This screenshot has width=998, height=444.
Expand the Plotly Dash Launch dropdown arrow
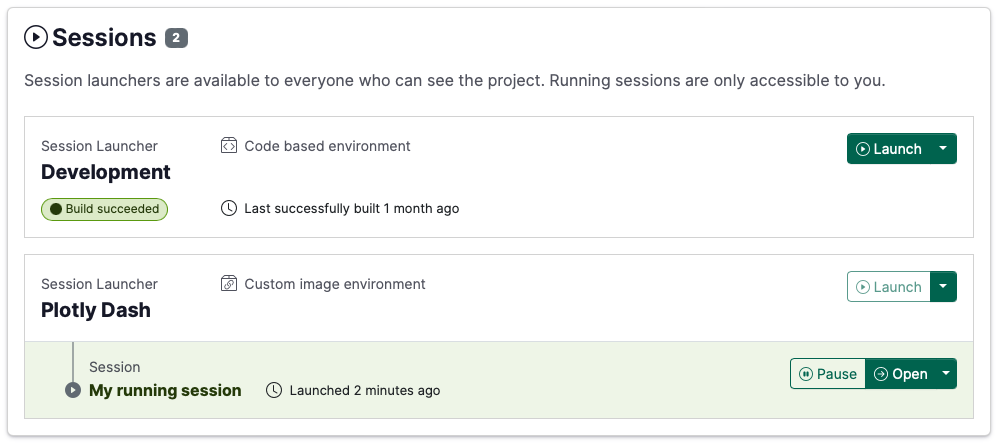(943, 287)
